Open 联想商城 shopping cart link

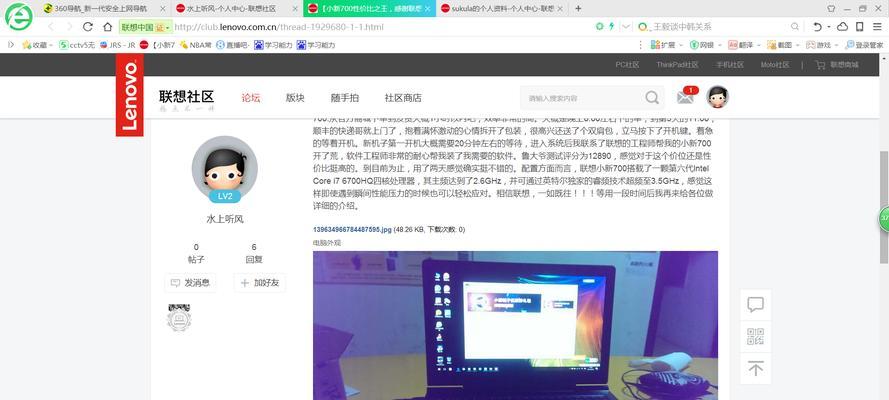coord(837,65)
